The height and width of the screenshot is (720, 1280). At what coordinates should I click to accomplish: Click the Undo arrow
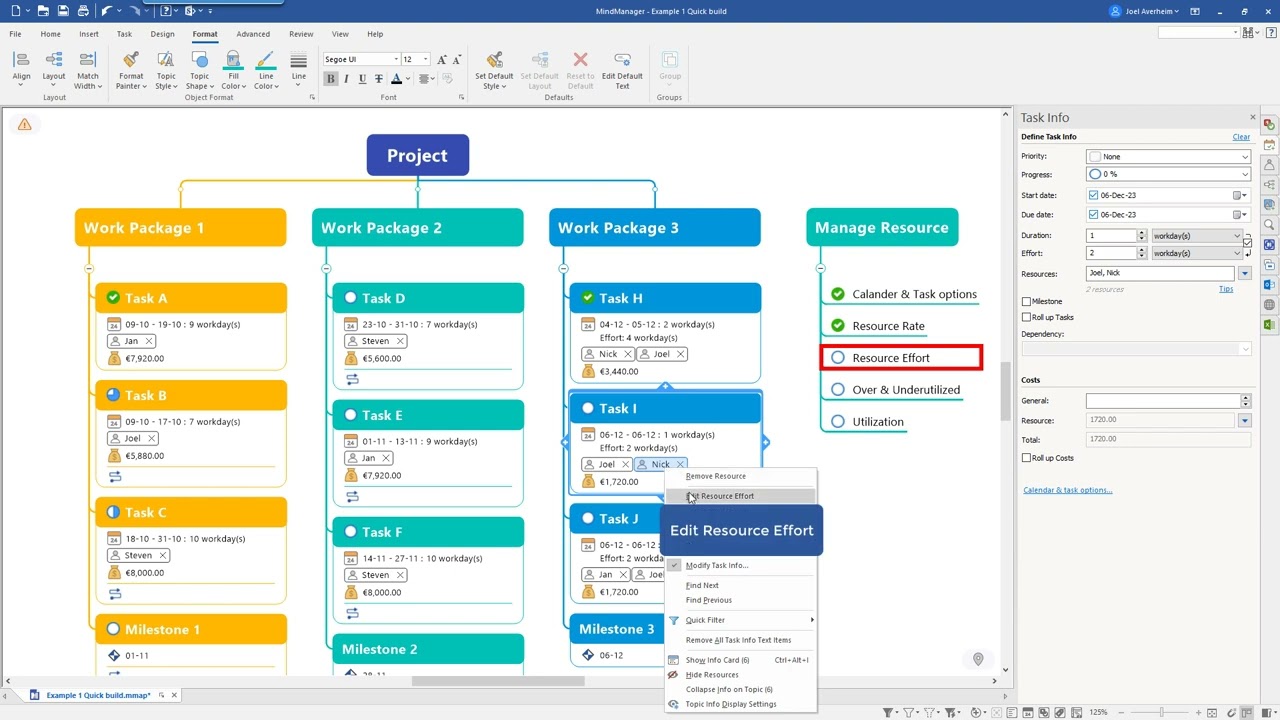click(x=107, y=11)
